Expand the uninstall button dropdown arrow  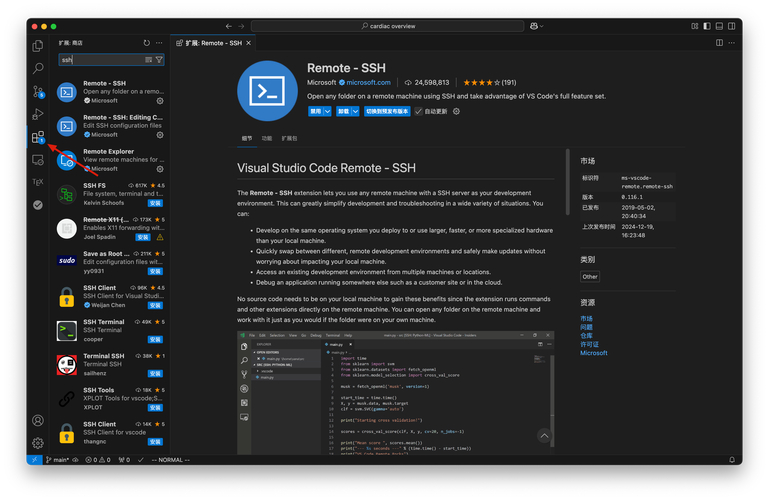[355, 112]
